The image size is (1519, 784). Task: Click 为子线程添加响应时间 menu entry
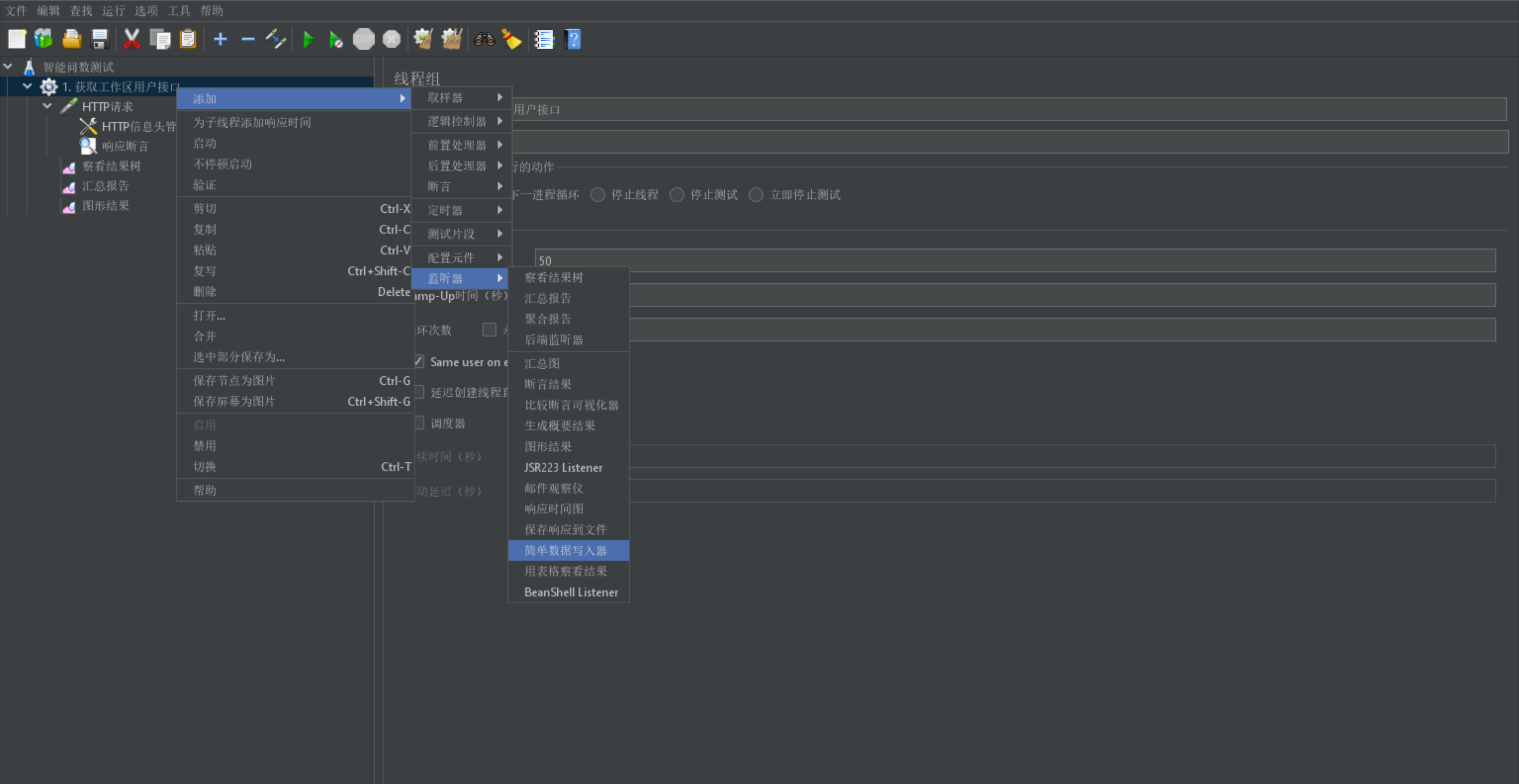click(295, 122)
